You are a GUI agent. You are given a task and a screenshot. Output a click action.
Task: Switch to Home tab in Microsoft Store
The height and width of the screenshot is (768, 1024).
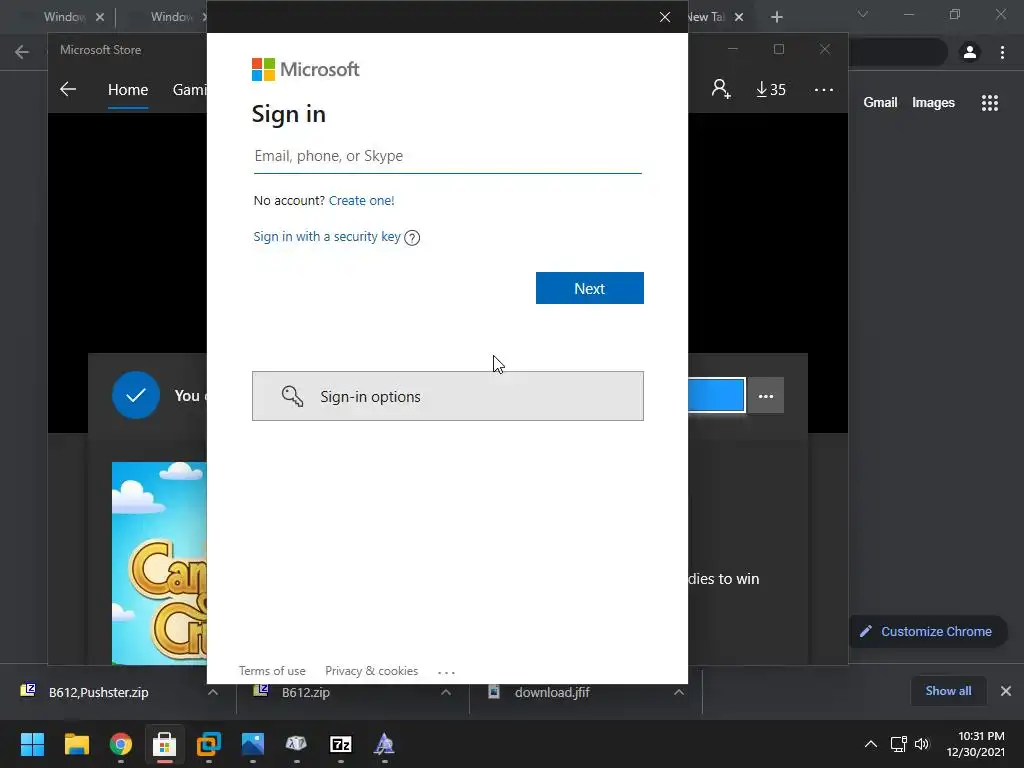[128, 89]
